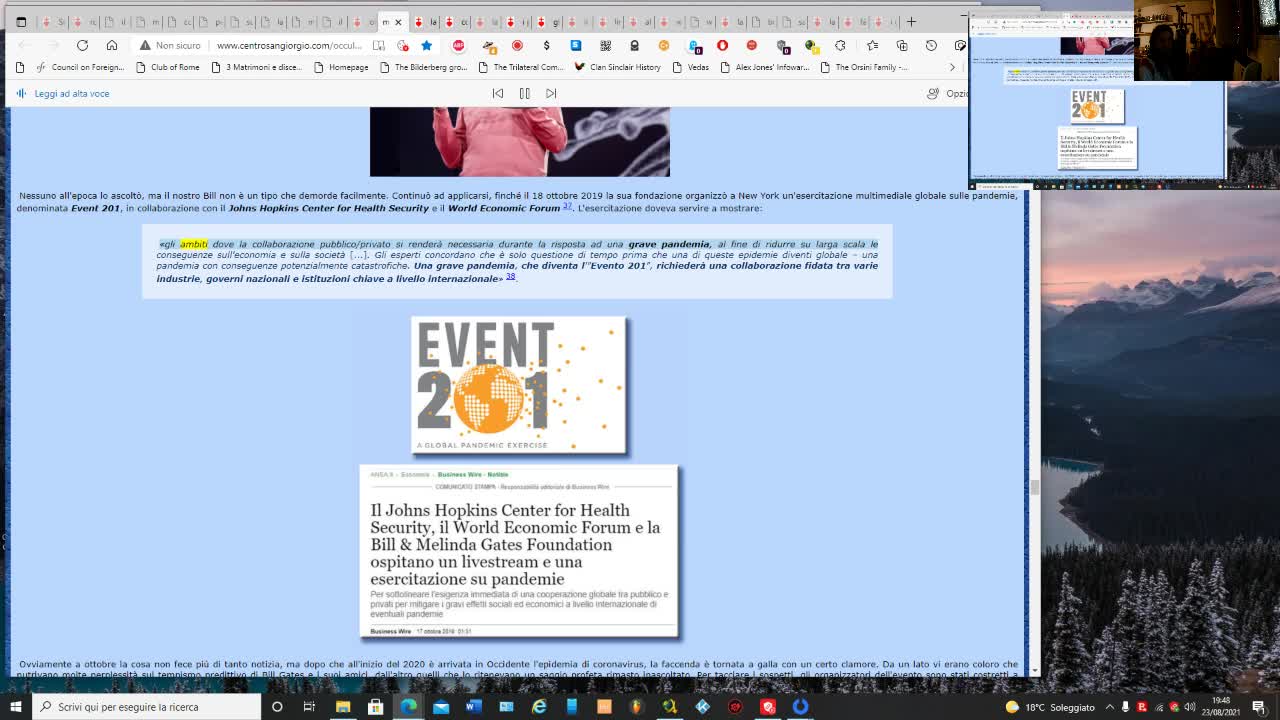Open the Club of Rome bookmark
Viewport: 1280px width, 720px height.
[166, 67]
